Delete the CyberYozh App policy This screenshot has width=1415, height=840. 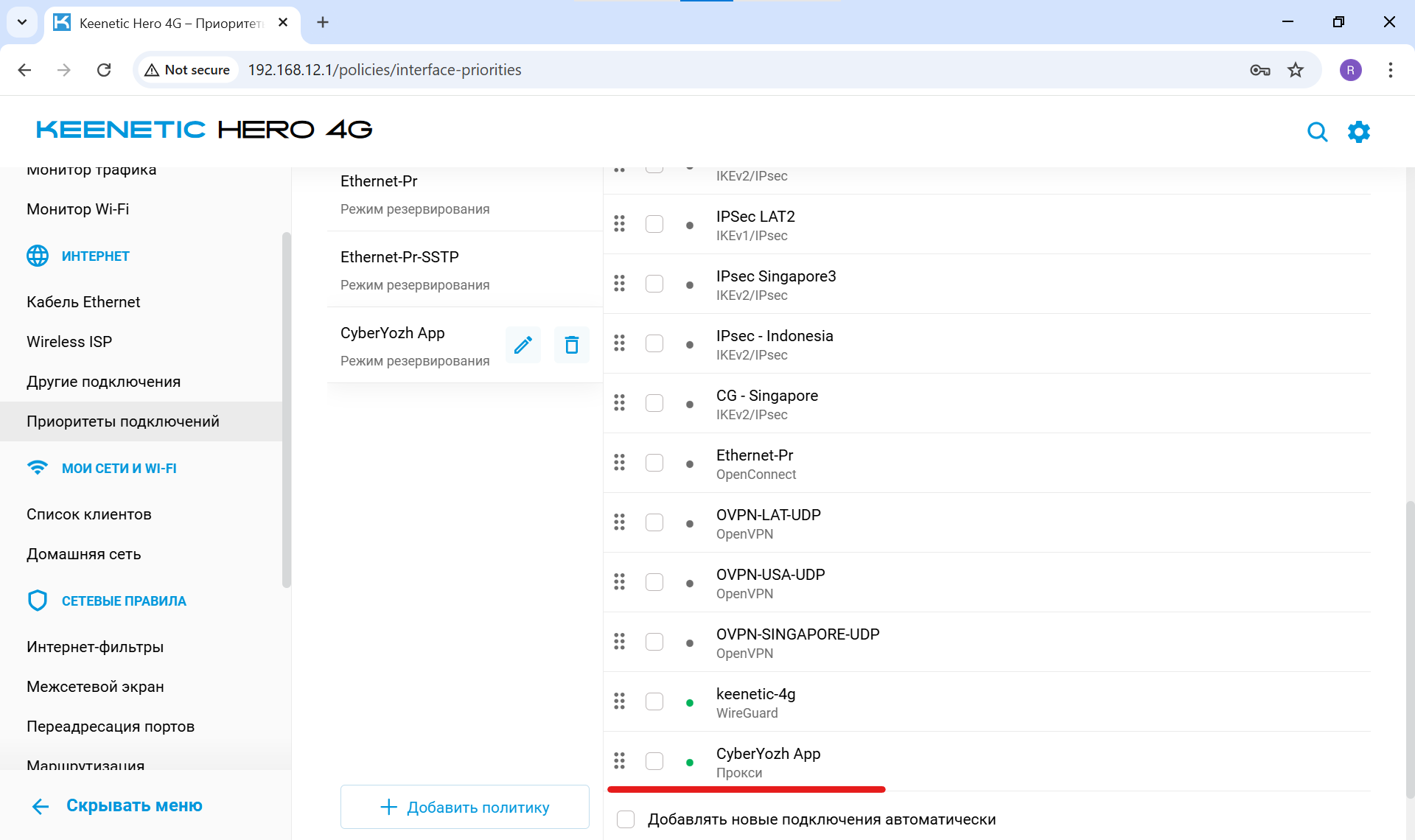(571, 345)
